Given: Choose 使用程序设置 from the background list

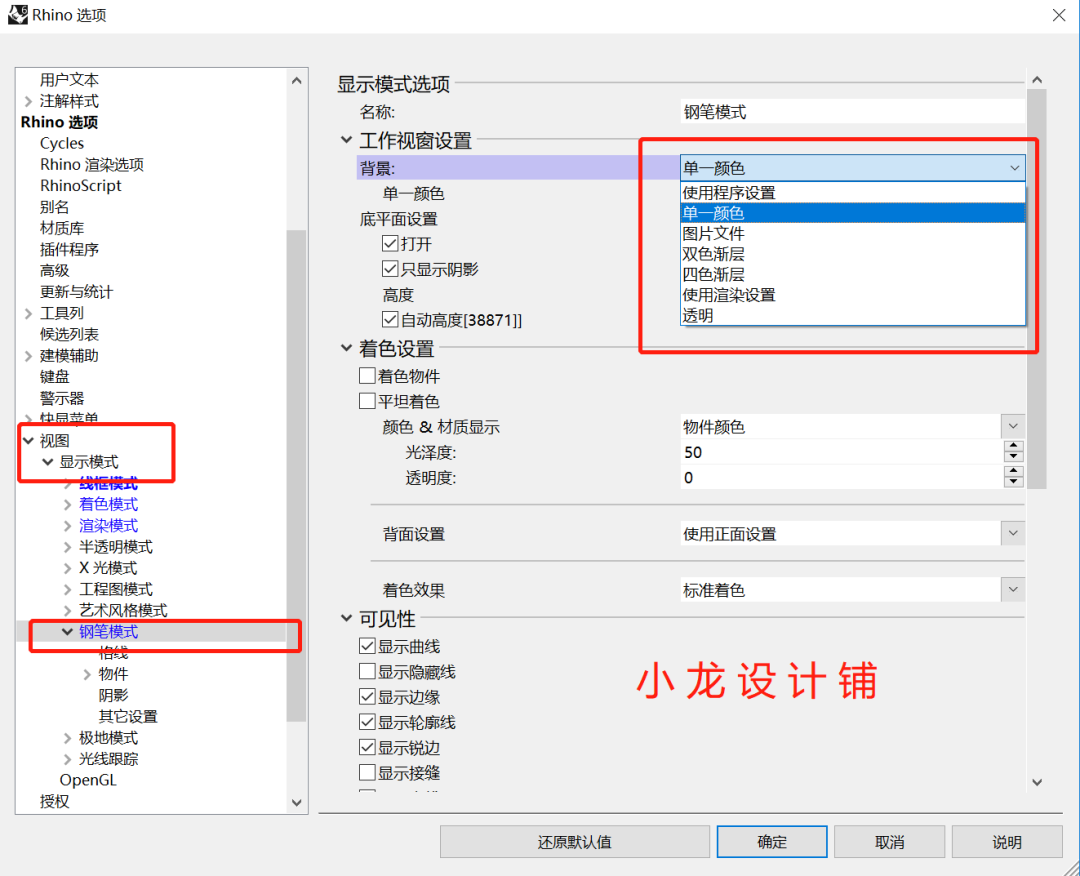Looking at the screenshot, I should [852, 193].
